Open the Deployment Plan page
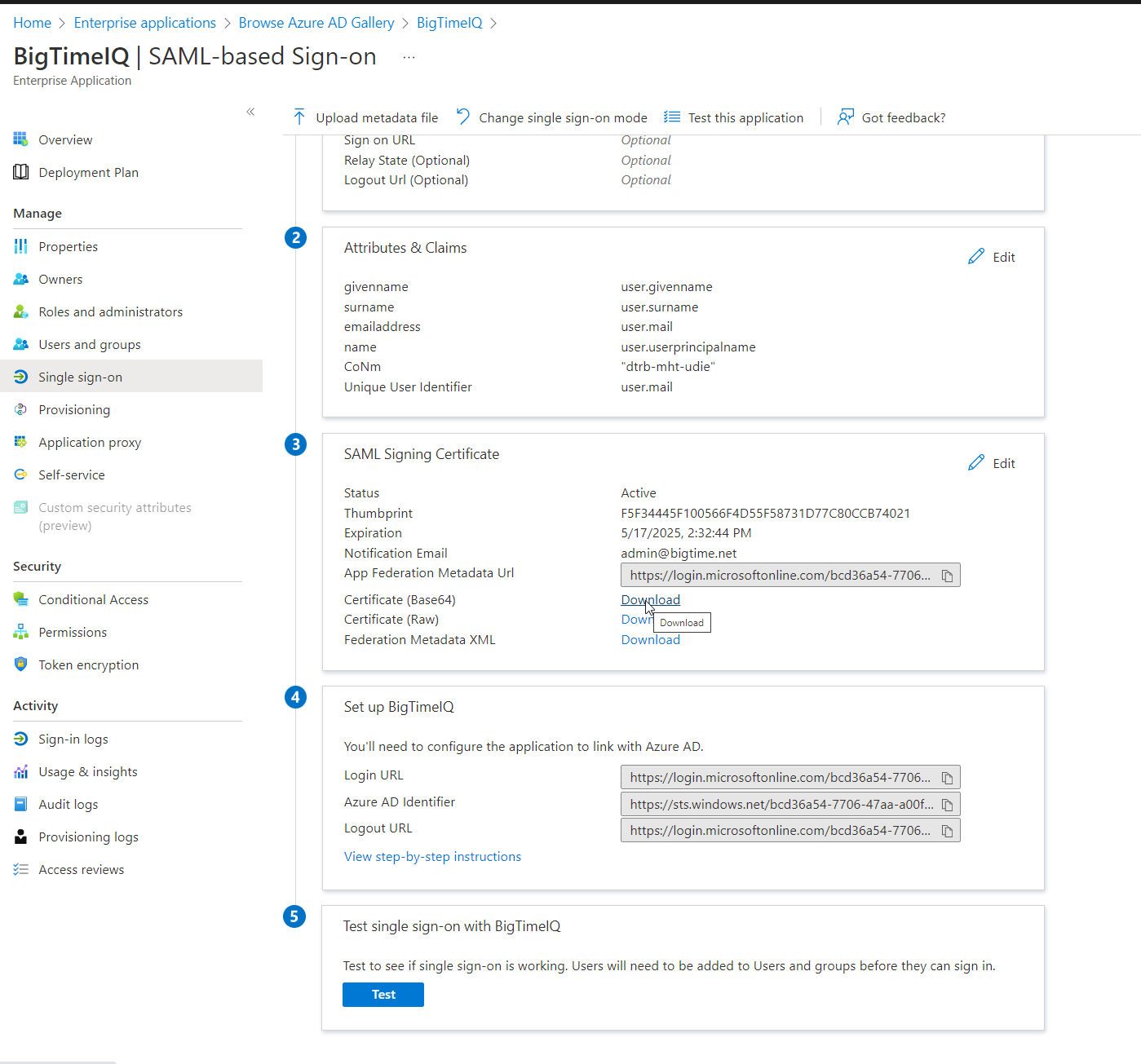The image size is (1141, 1064). click(x=88, y=172)
